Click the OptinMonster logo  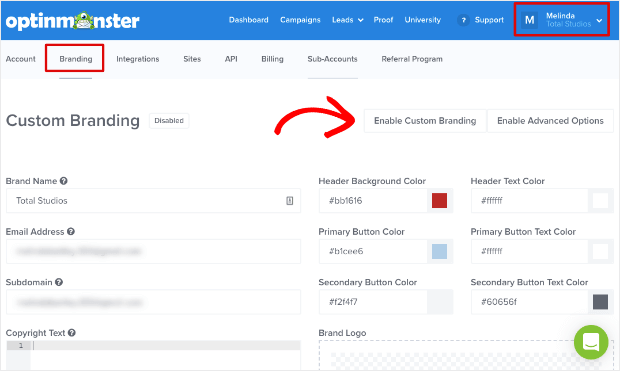72,21
